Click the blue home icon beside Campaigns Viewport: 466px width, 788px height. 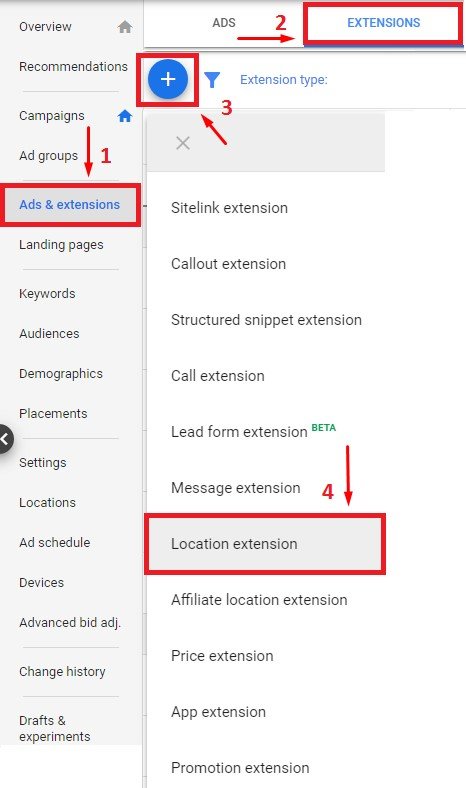tap(125, 116)
